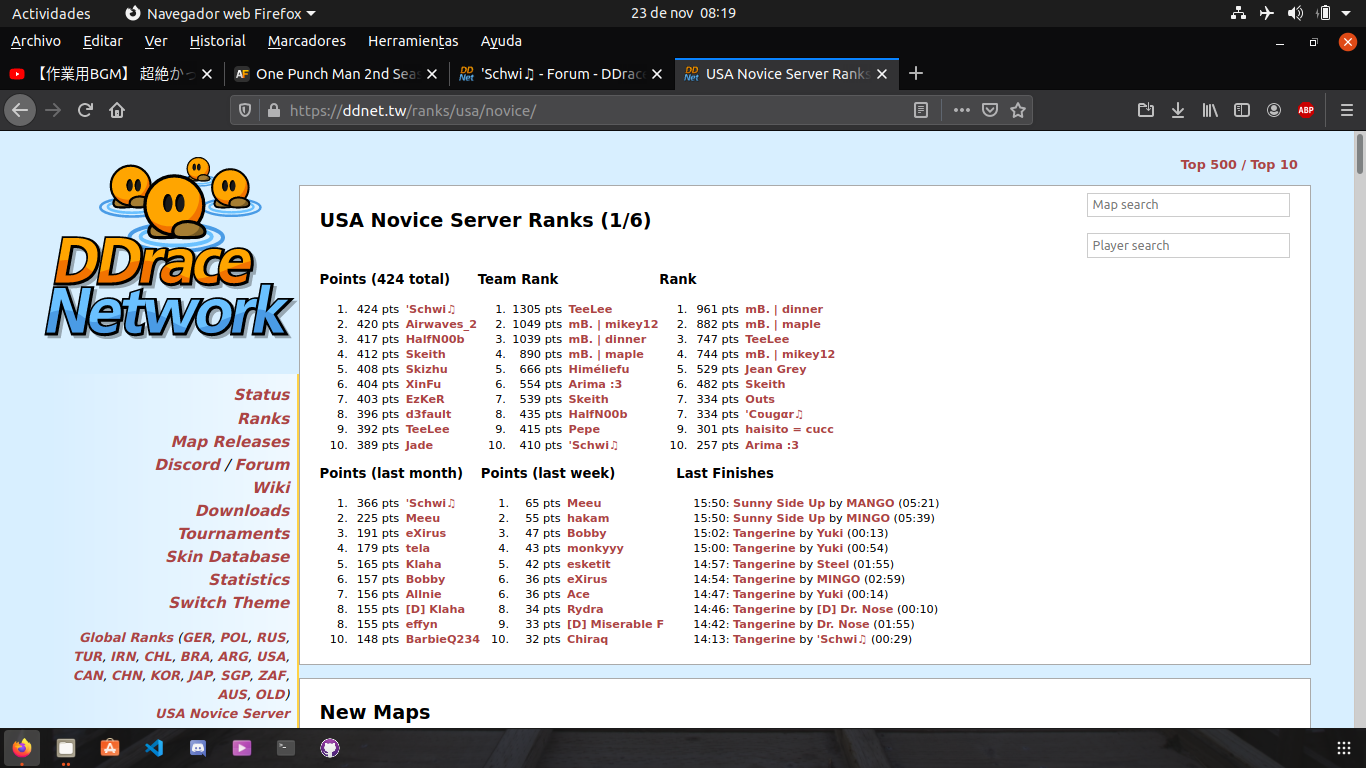Open the Firefox downloads arrow icon
The image size is (1366, 768).
pyautogui.click(x=1178, y=110)
